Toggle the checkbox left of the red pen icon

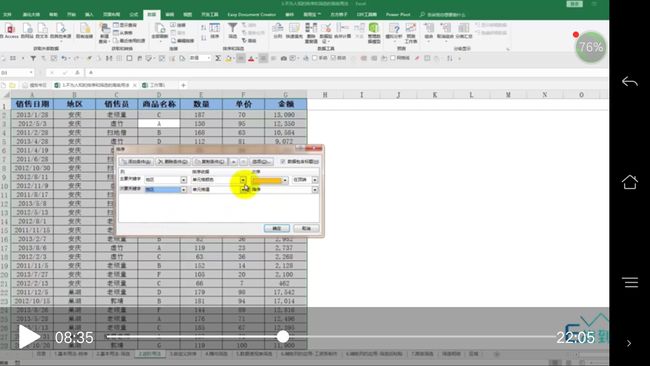(393, 58)
